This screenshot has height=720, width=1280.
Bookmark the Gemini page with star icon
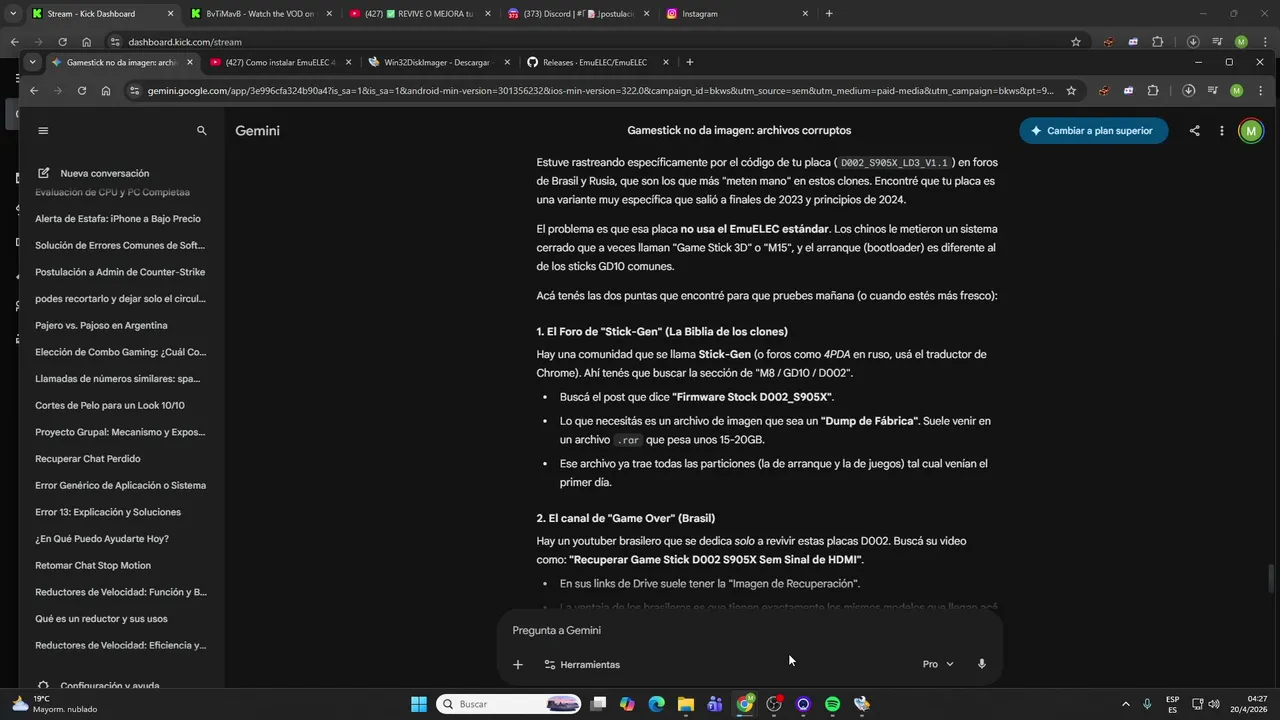[x=1071, y=90]
